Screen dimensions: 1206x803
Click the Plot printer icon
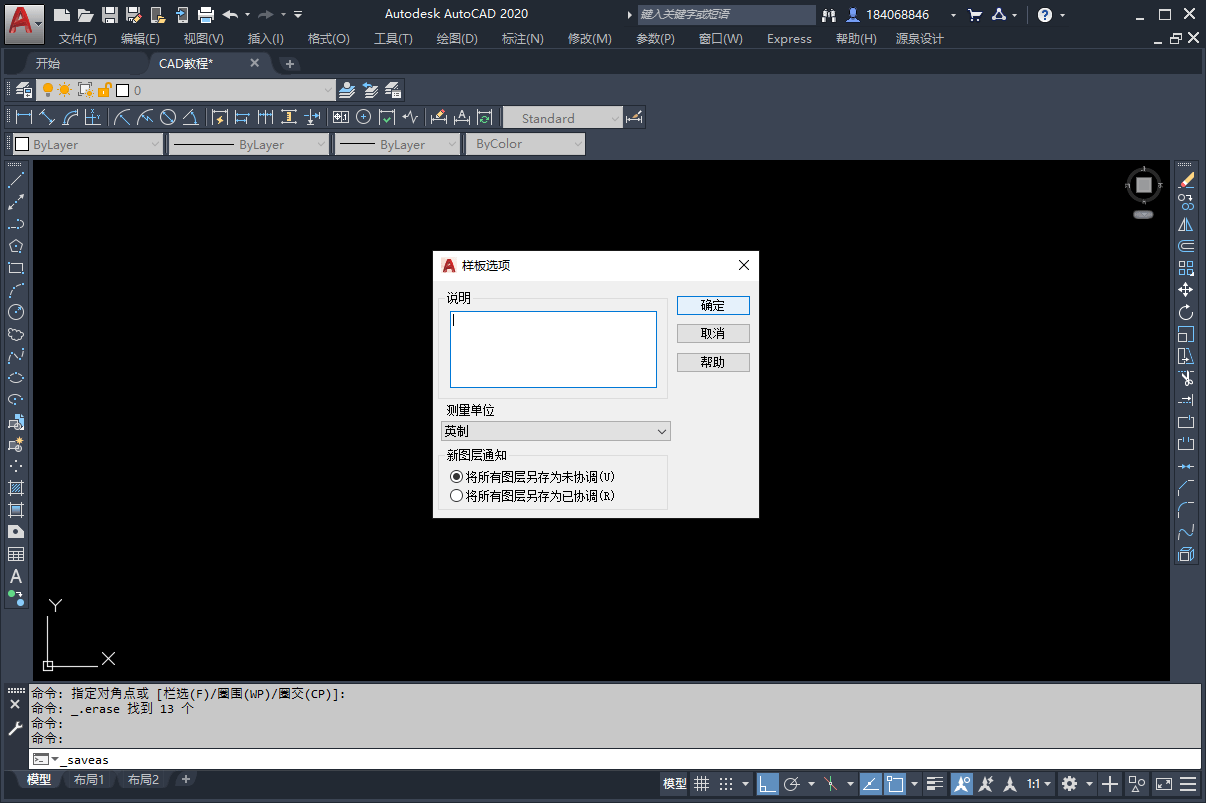tap(206, 15)
